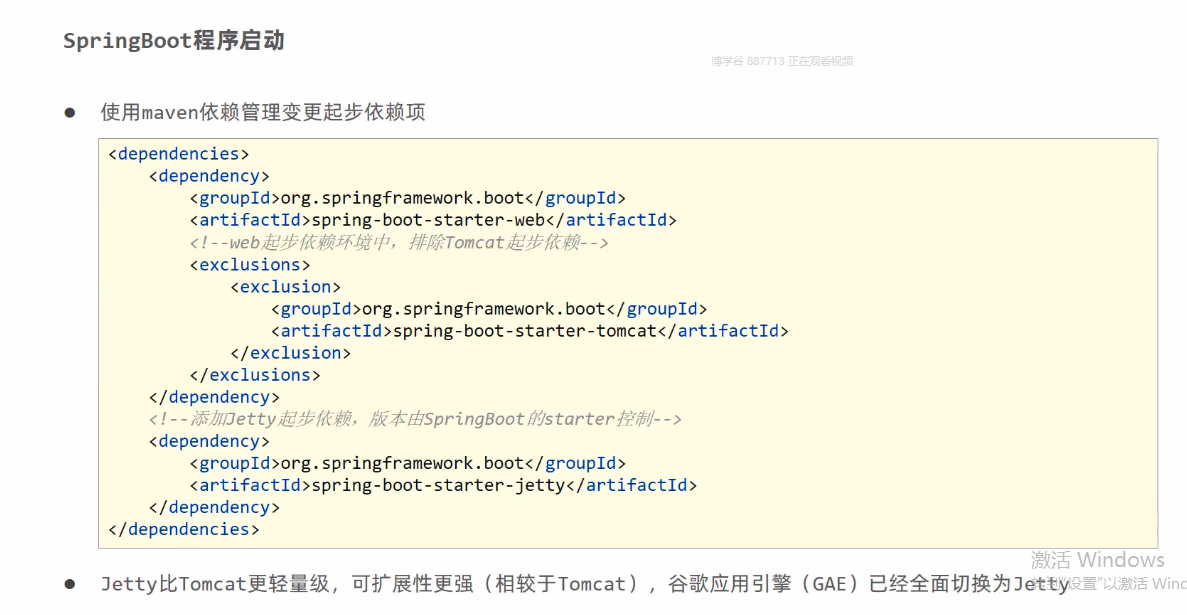Click the bullet dot before "Jetty比Tomcat更轻量级"

70,583
